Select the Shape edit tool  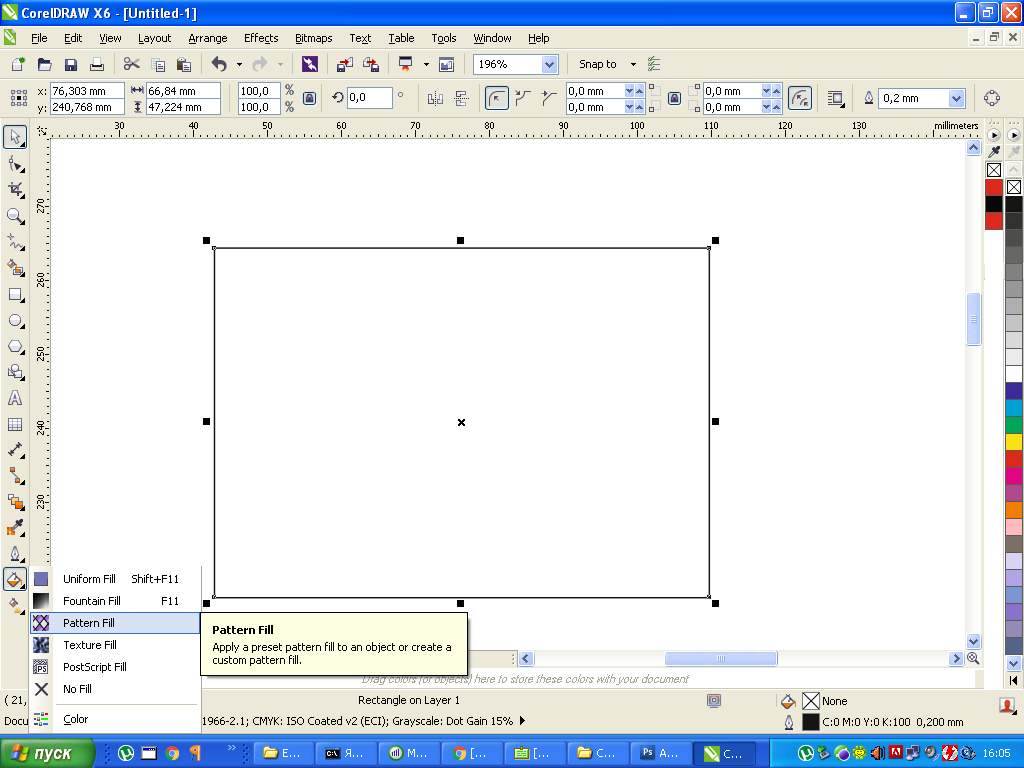15,164
